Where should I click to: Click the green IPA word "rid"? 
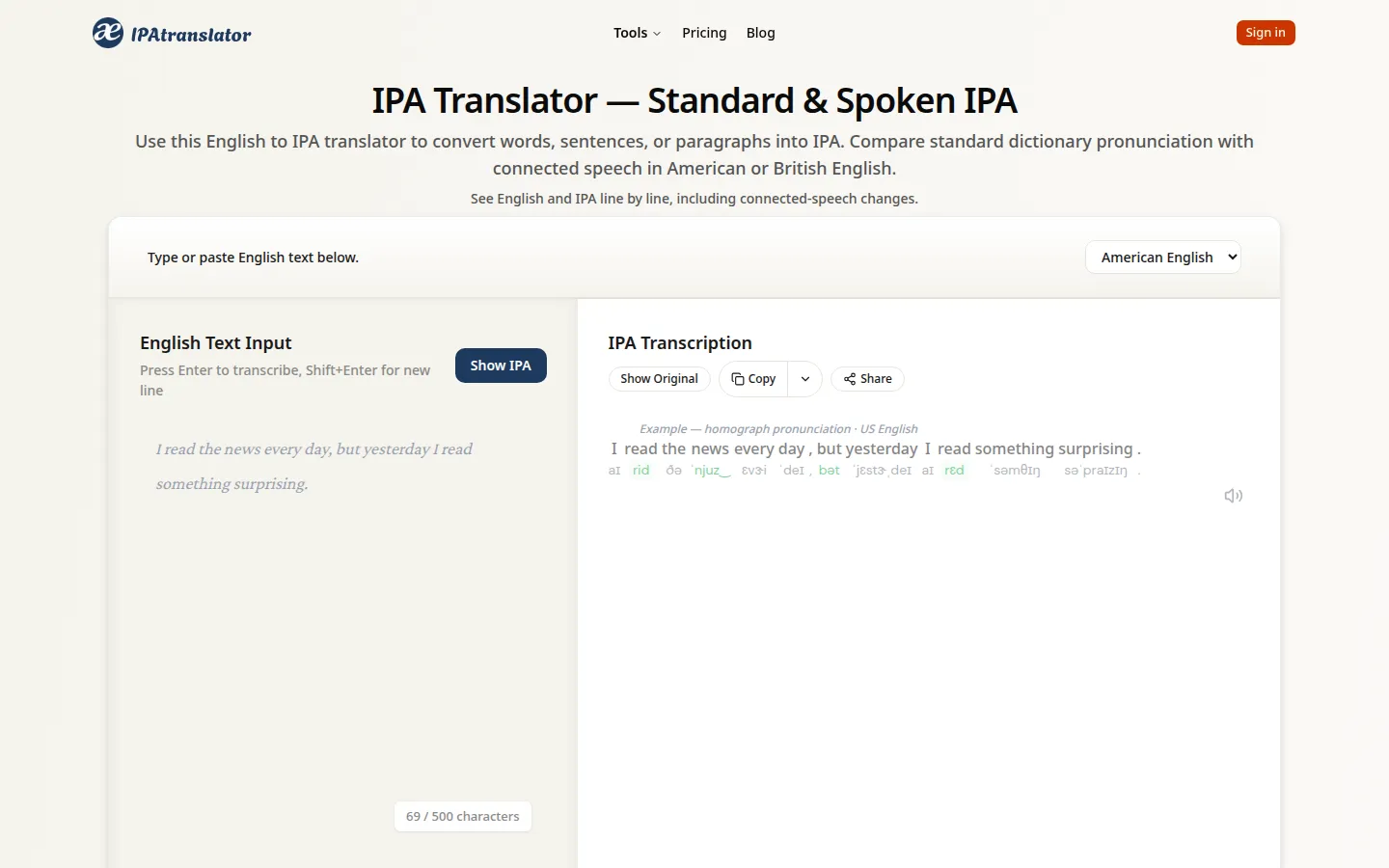tap(640, 471)
